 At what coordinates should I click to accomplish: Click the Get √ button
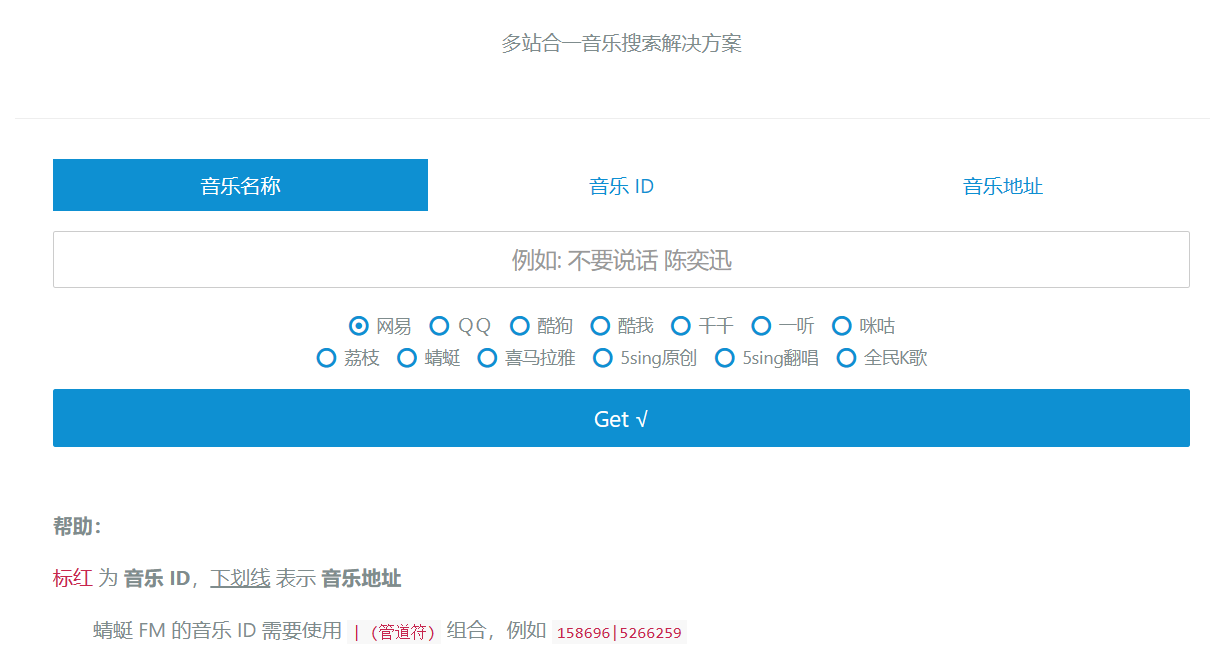point(621,418)
